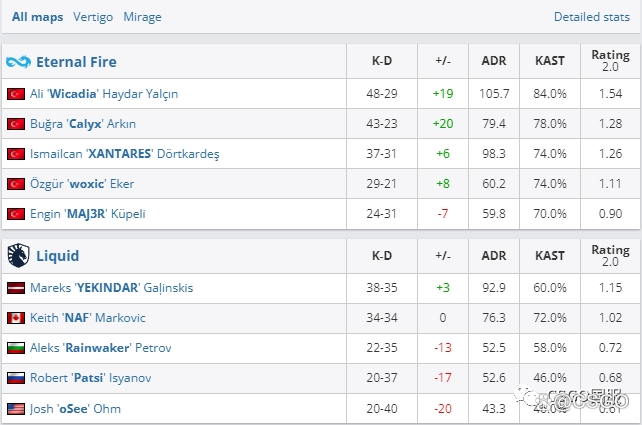Click the Russian flag beside Patsi

pos(16,378)
